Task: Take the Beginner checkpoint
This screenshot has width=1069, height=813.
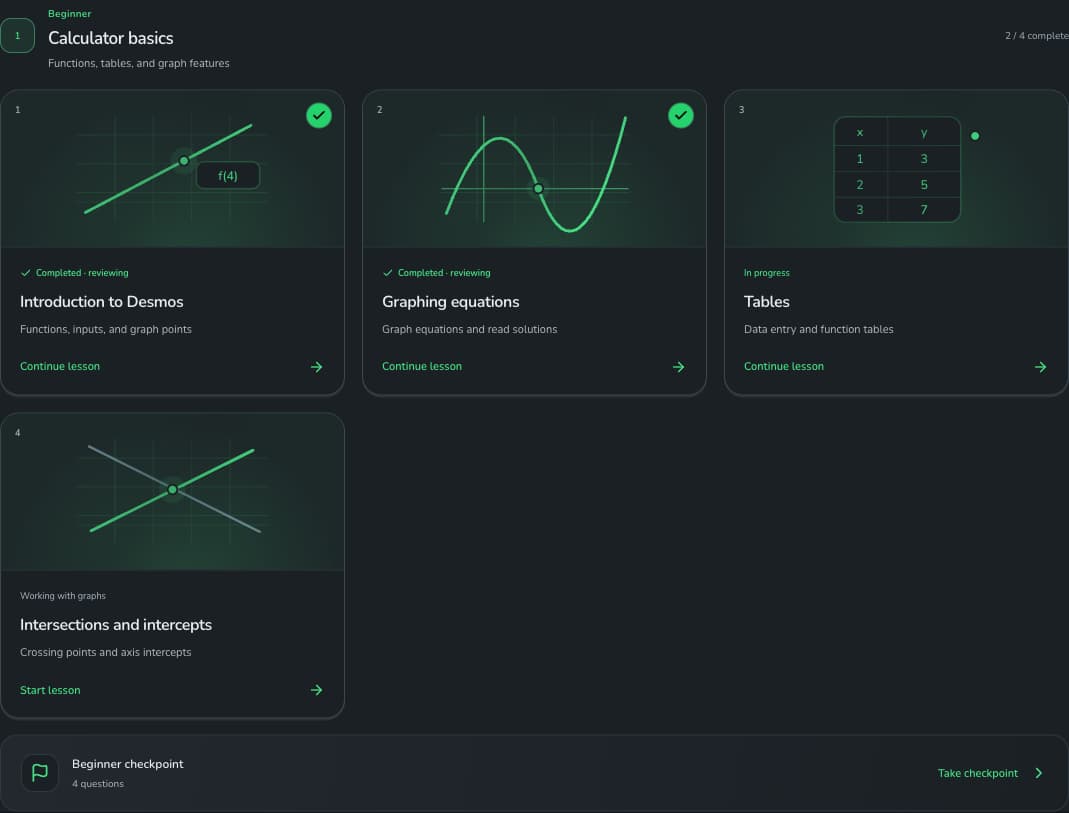Action: (x=978, y=773)
